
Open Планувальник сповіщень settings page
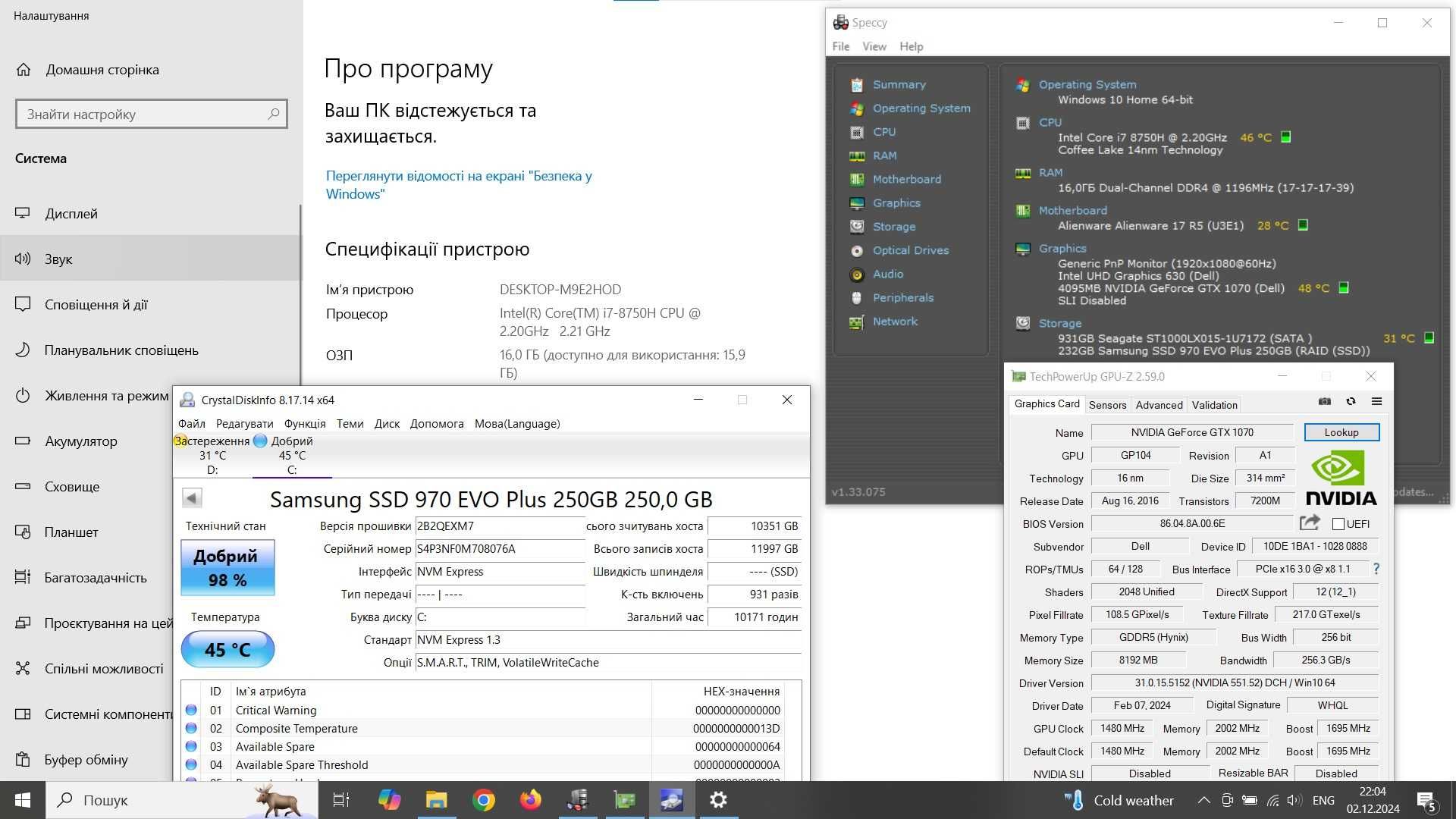[x=150, y=350]
